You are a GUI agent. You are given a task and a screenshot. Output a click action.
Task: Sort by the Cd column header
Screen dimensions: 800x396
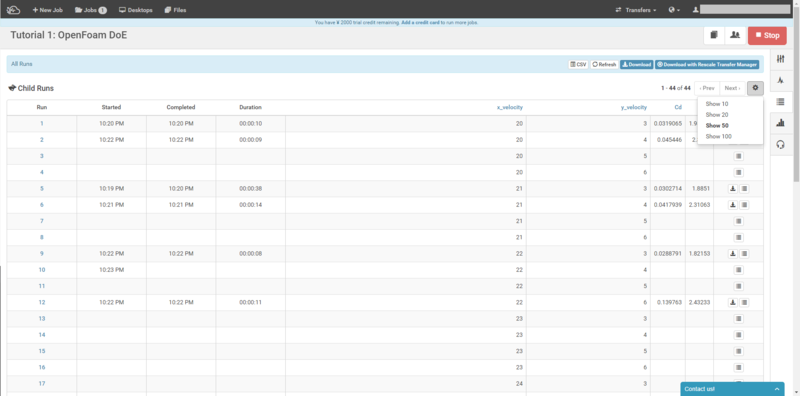[x=678, y=107]
